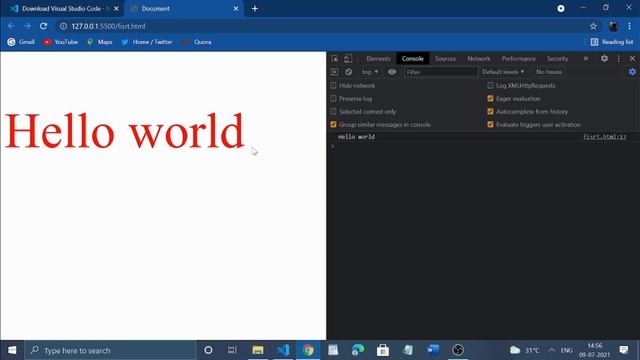This screenshot has width=640, height=360.
Task: Switch to the Performance tab
Action: pos(518,59)
